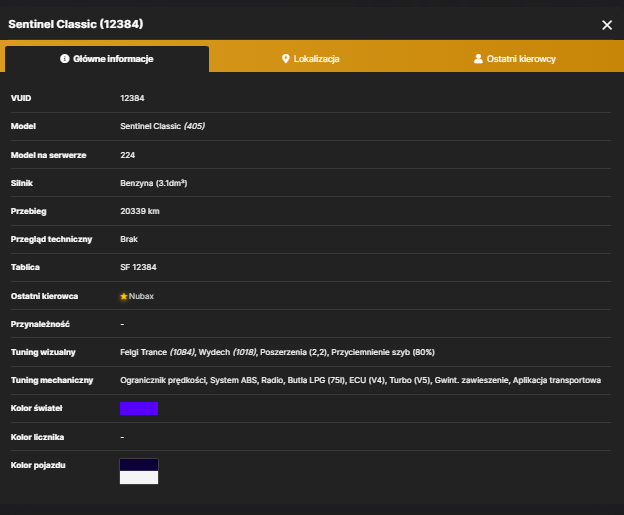Click the info icon in Główne informacje tab
The height and width of the screenshot is (515, 624).
64,59
